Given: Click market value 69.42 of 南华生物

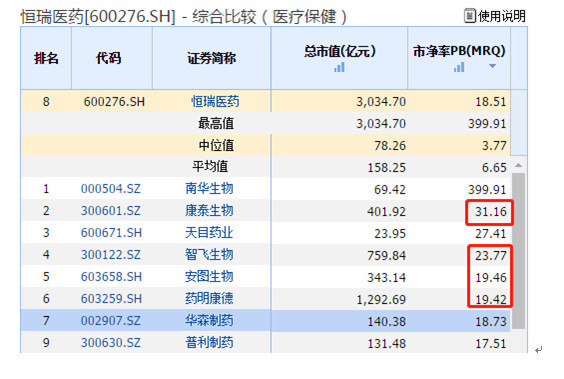Looking at the screenshot, I should pyautogui.click(x=390, y=190).
